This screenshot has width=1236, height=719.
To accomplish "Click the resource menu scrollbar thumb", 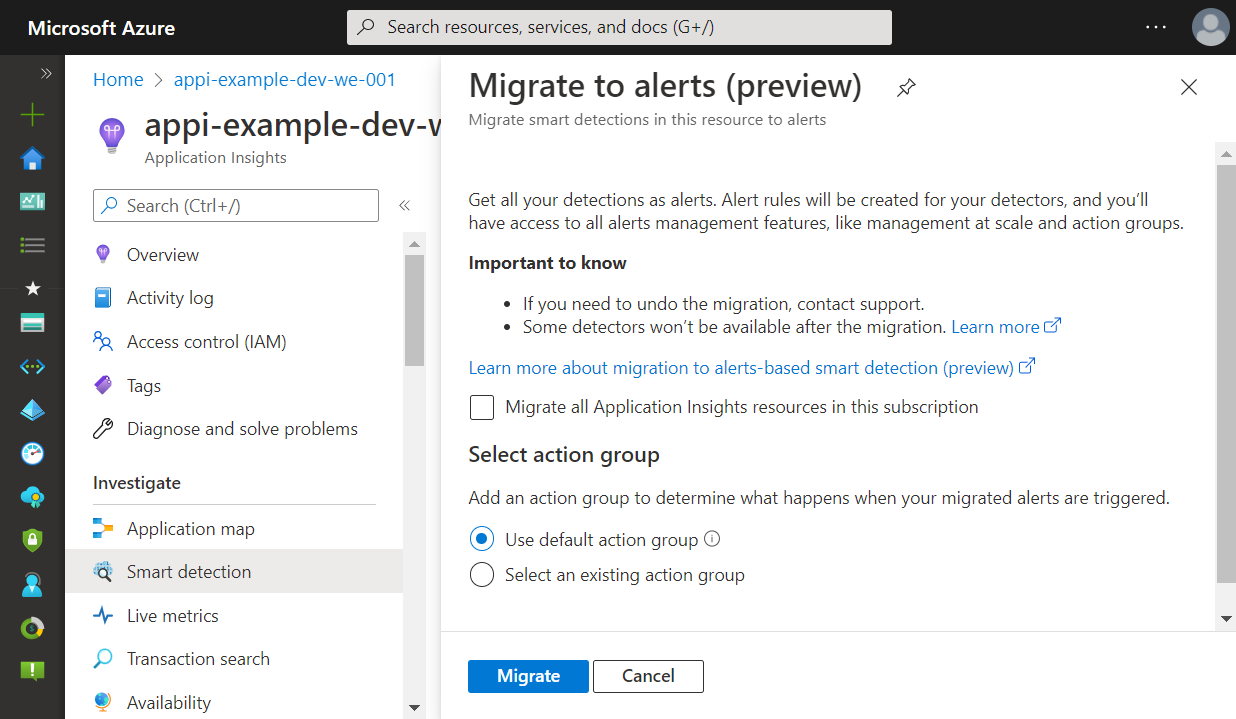I will coord(415,310).
